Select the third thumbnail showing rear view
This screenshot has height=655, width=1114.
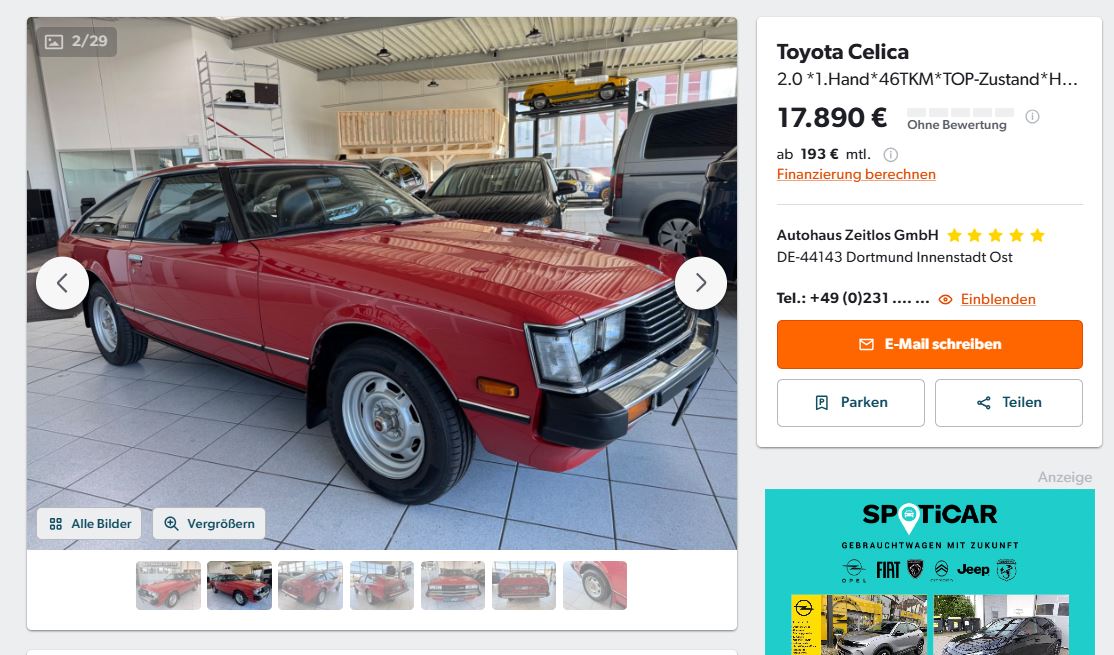(310, 585)
